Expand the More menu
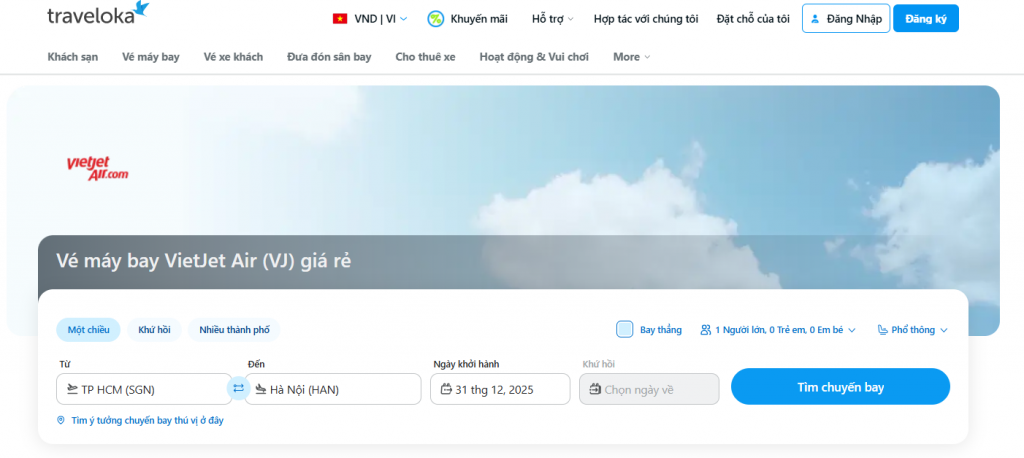 pyautogui.click(x=632, y=57)
